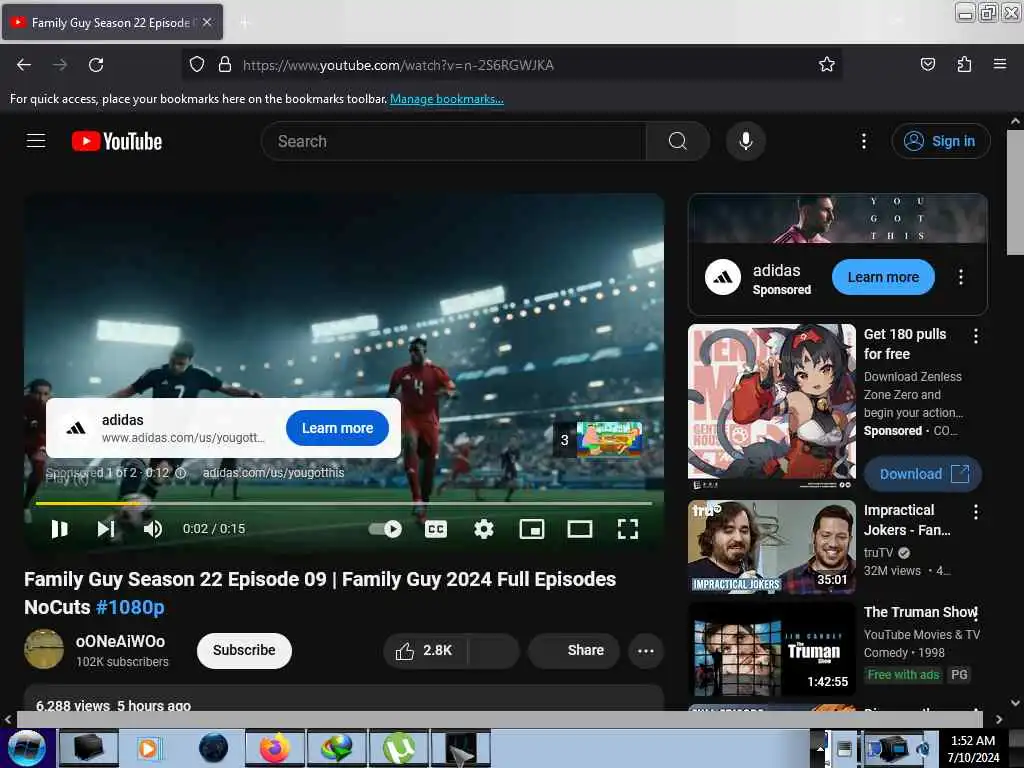The width and height of the screenshot is (1024, 768).
Task: Click horizontal scrollbar right arrow
Action: (x=999, y=720)
